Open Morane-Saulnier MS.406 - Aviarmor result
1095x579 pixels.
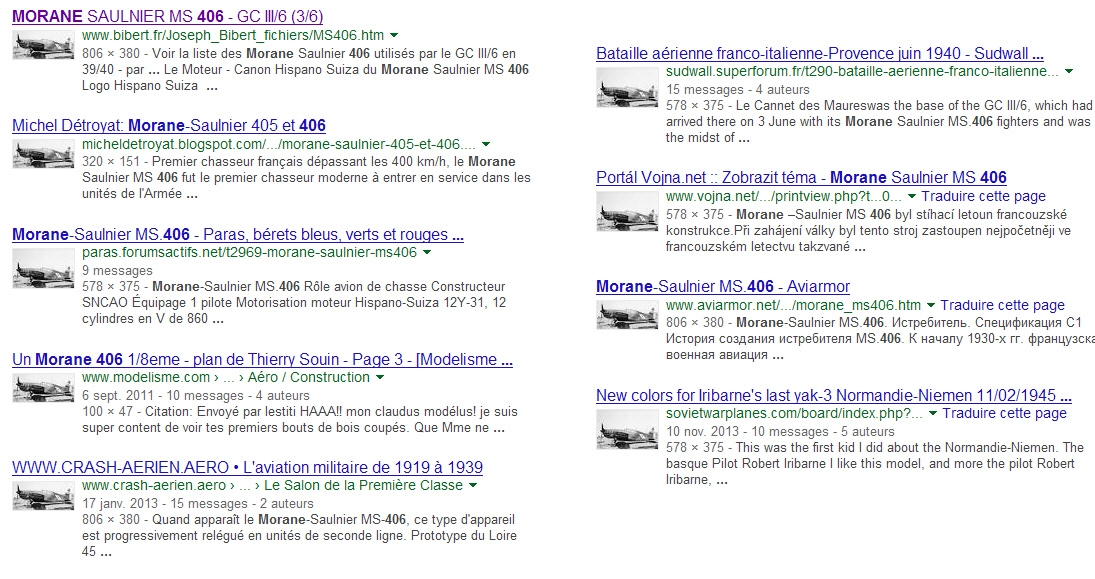point(723,286)
